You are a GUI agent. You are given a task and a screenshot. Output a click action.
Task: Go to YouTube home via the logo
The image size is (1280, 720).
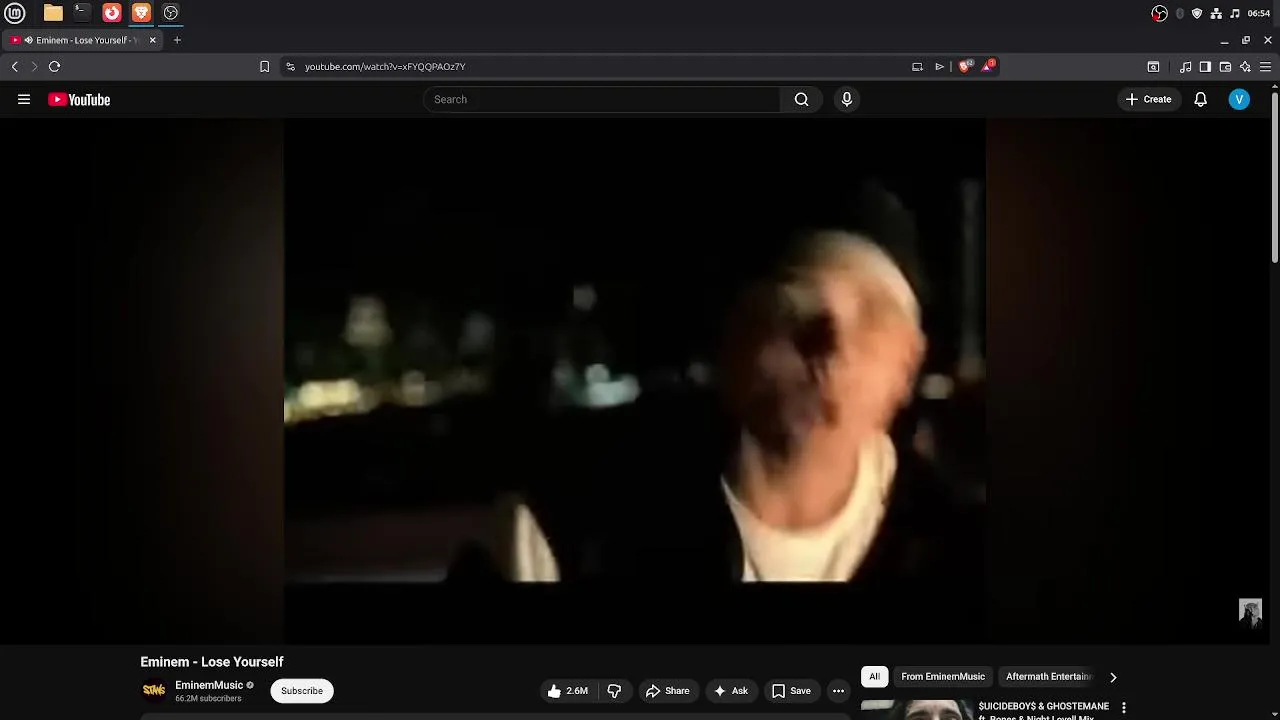(x=79, y=99)
